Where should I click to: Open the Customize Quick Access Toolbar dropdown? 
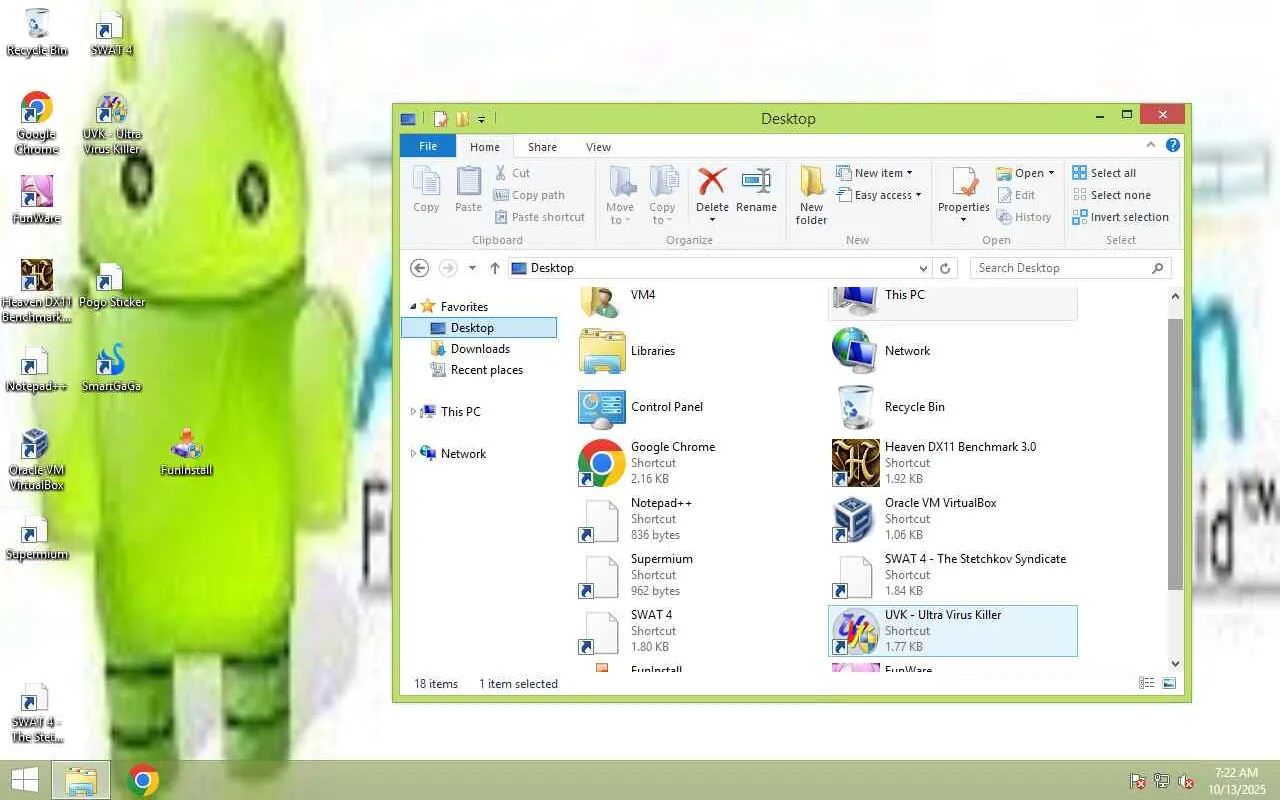click(481, 119)
